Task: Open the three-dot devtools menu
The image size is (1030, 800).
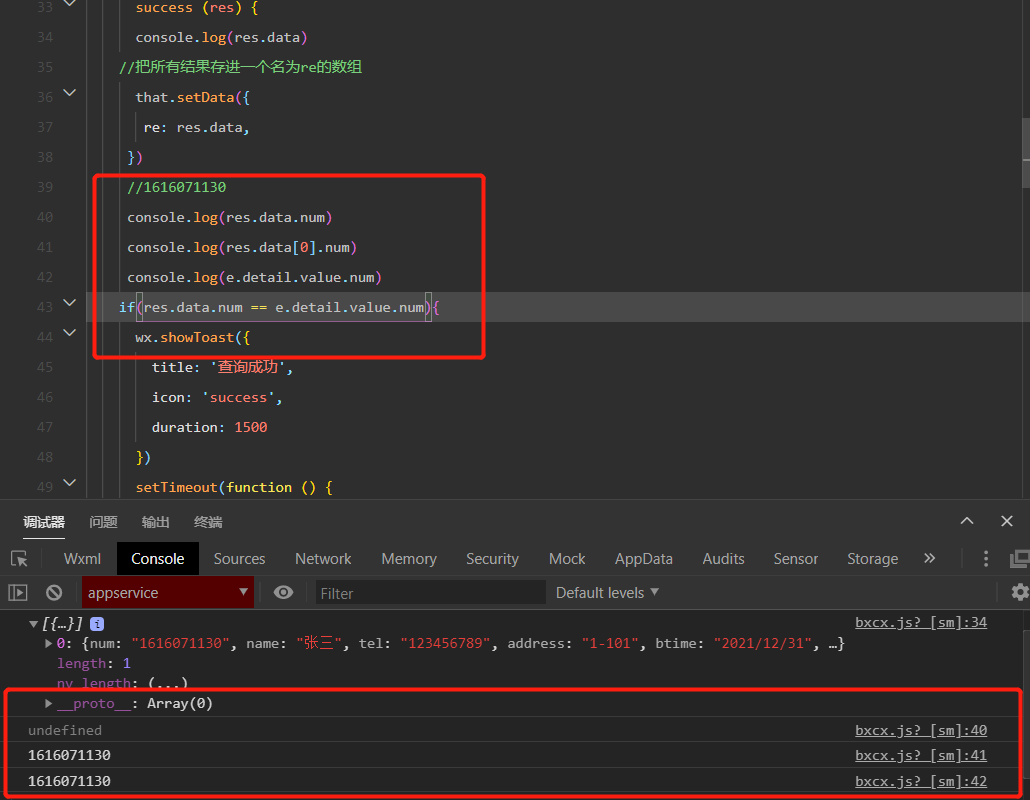Action: coord(985,558)
